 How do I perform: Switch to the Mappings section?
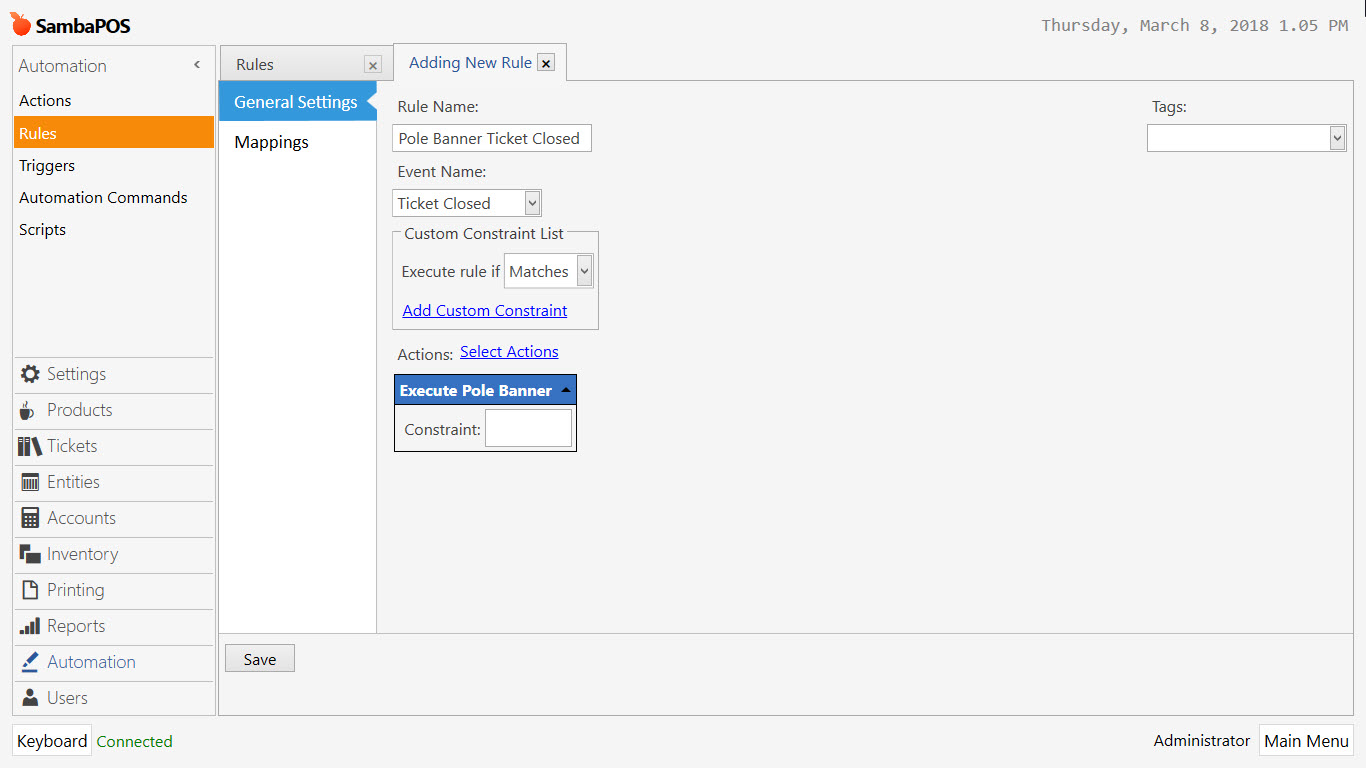click(x=271, y=142)
